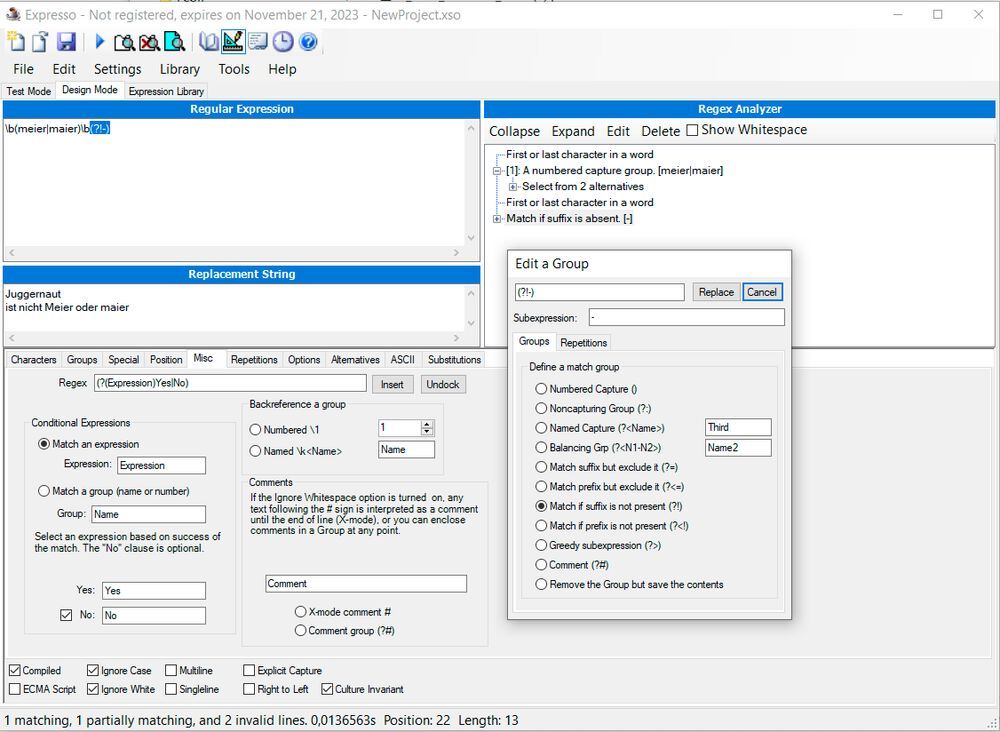Open Expresso help with question mark icon

pyautogui.click(x=306, y=42)
